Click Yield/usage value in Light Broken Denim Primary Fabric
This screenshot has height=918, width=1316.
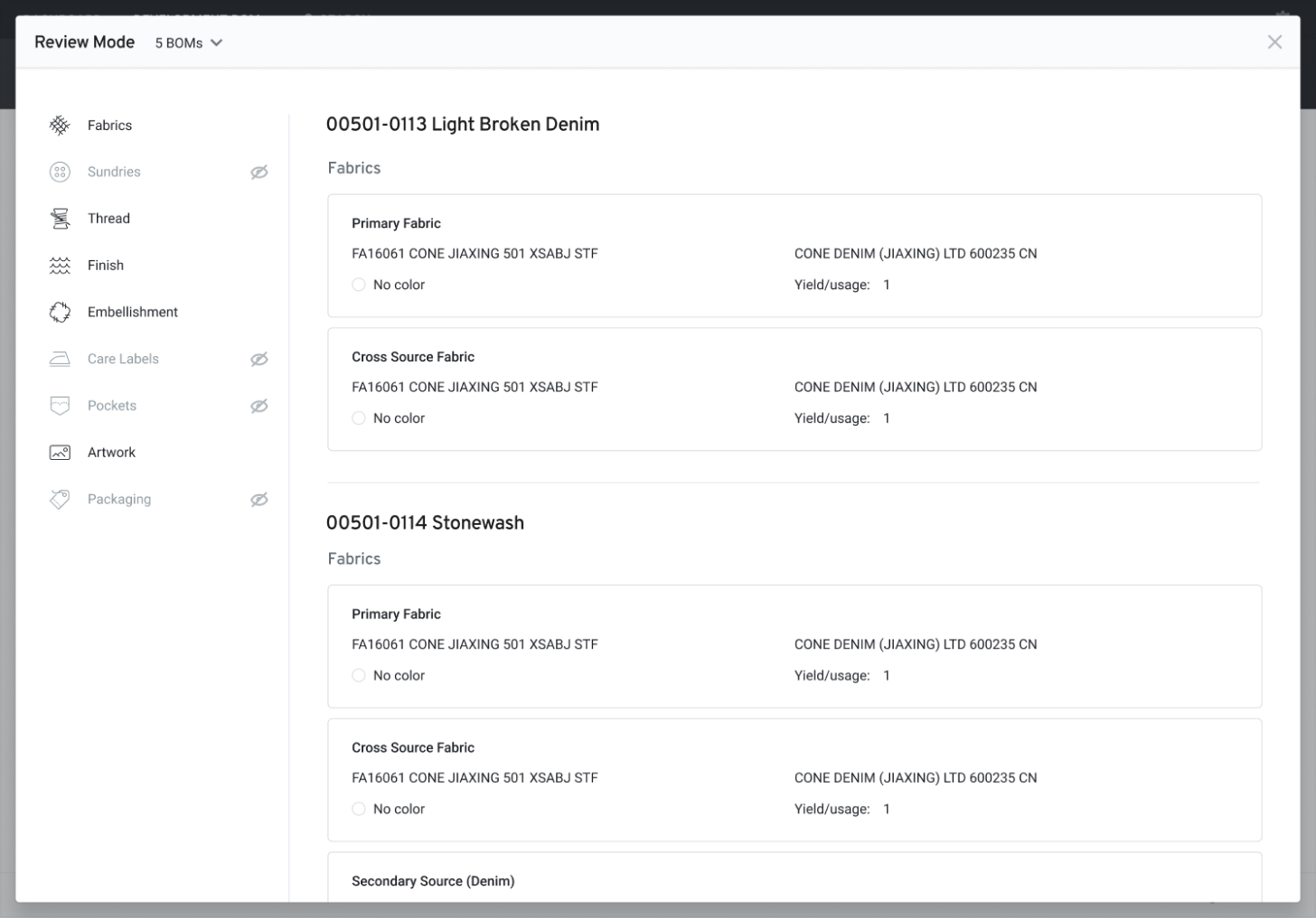887,285
